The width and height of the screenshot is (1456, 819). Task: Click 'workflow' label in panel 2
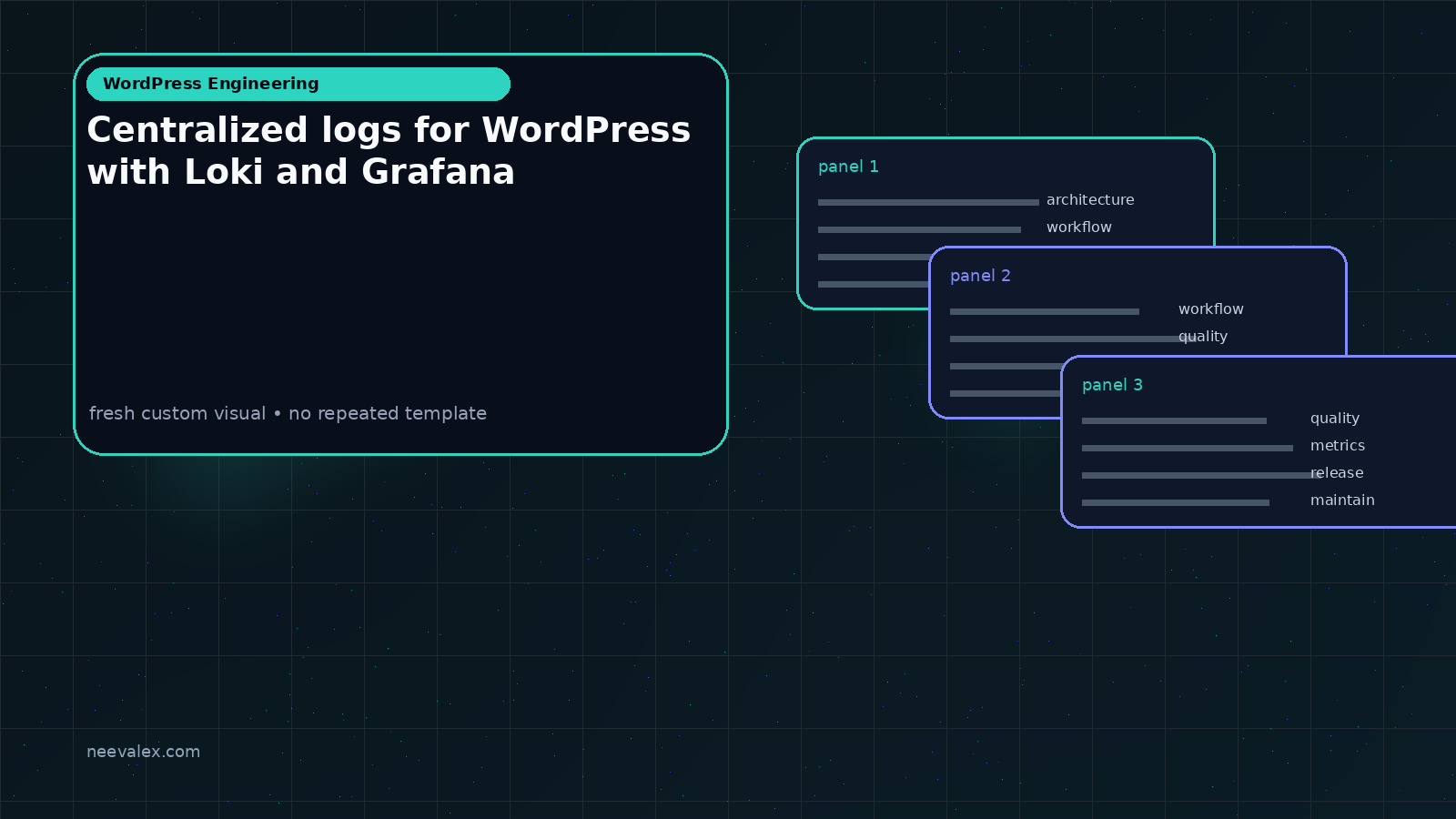(x=1211, y=308)
